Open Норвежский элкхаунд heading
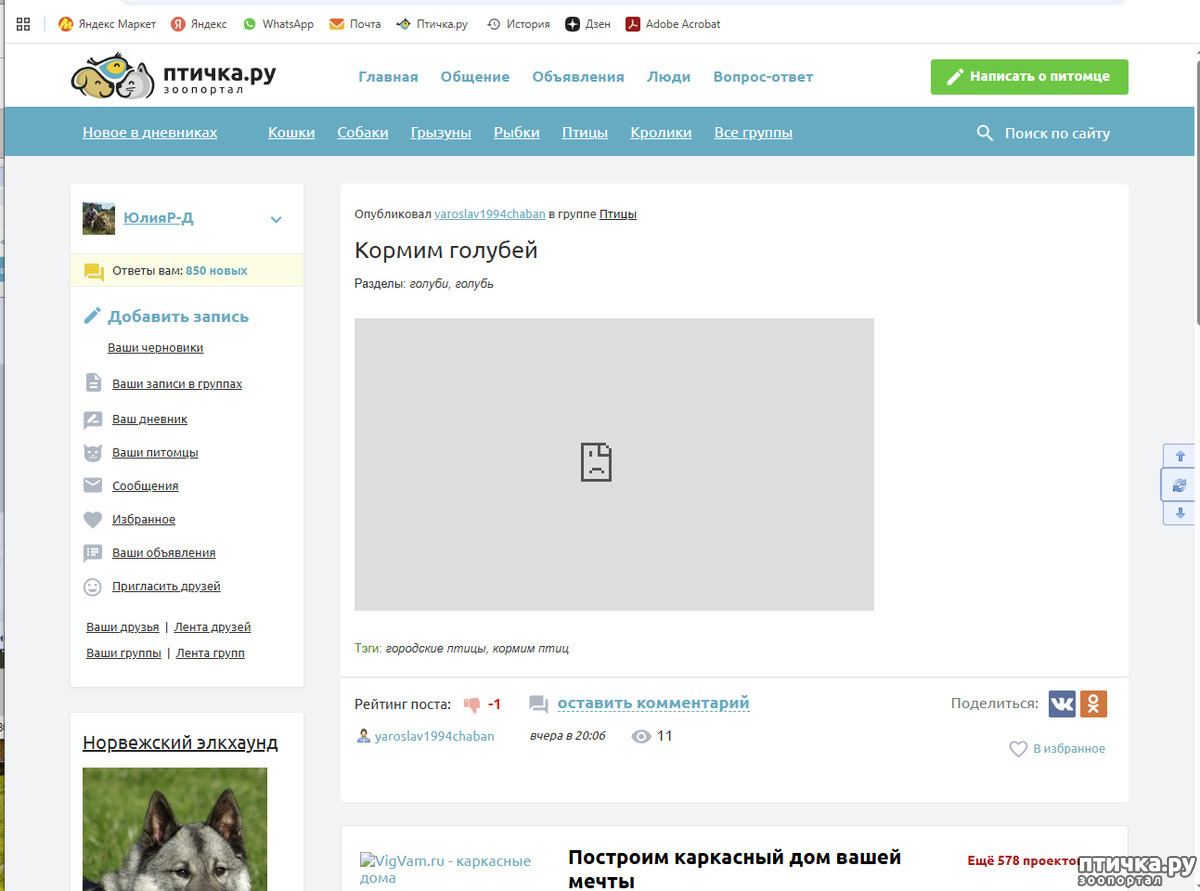Image resolution: width=1200 pixels, height=891 pixels. (180, 743)
